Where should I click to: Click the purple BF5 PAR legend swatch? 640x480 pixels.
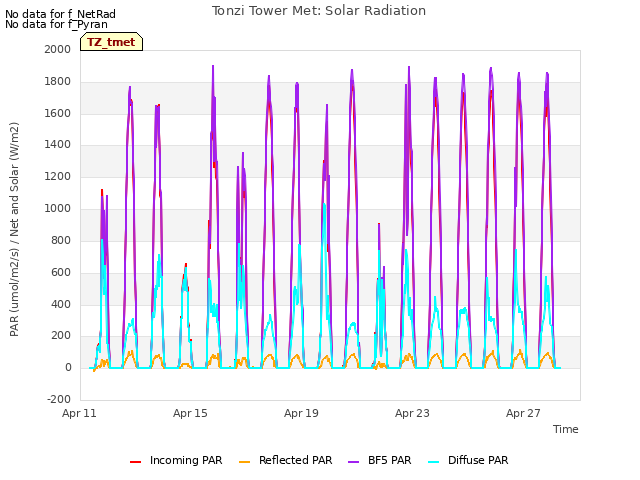coord(353,462)
